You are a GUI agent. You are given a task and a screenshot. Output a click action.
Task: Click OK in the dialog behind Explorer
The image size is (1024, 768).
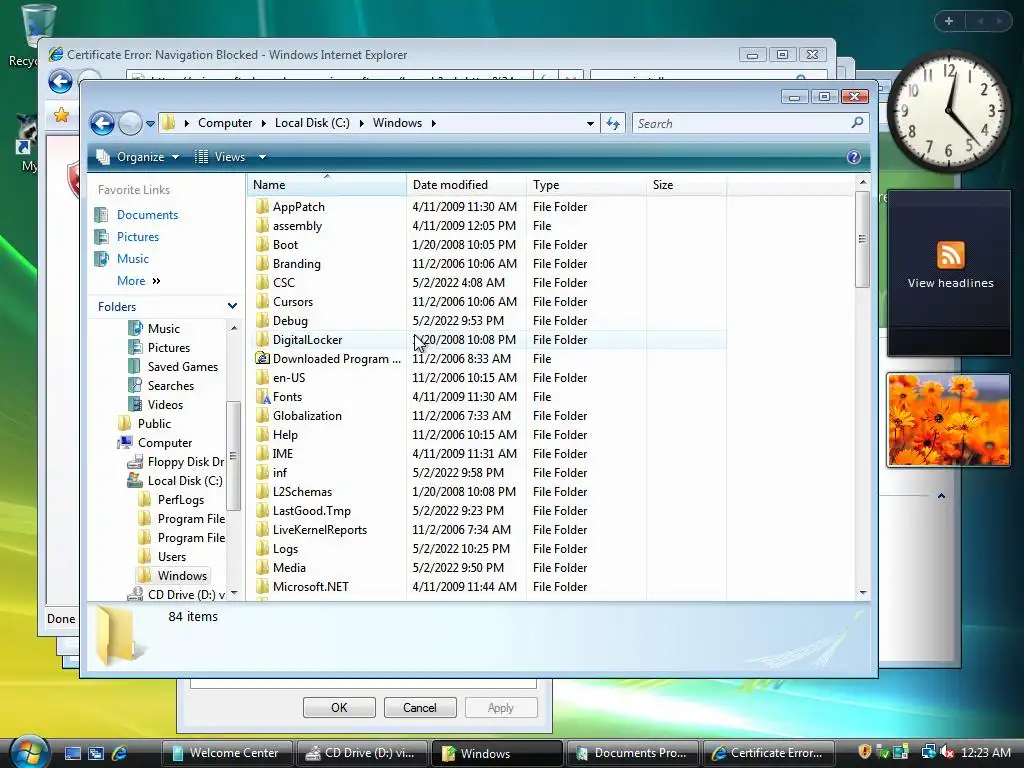click(339, 707)
